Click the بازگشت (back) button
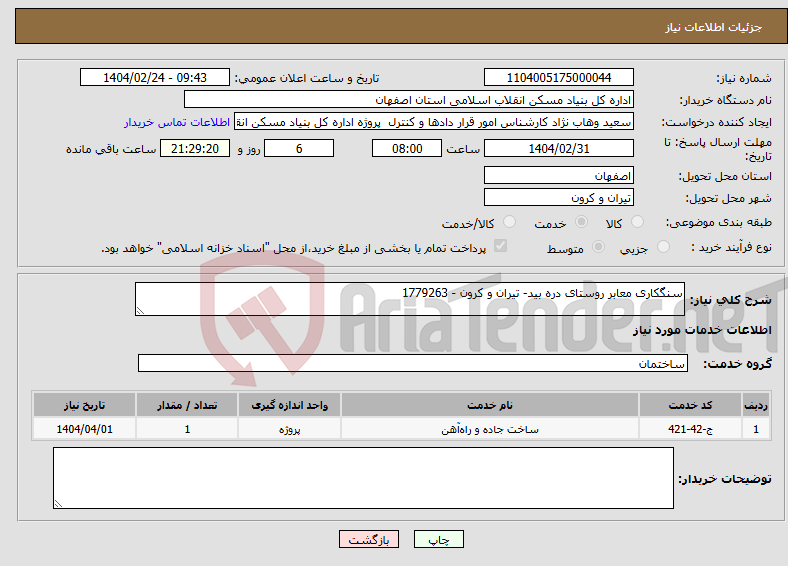The image size is (788, 566). [x=369, y=539]
